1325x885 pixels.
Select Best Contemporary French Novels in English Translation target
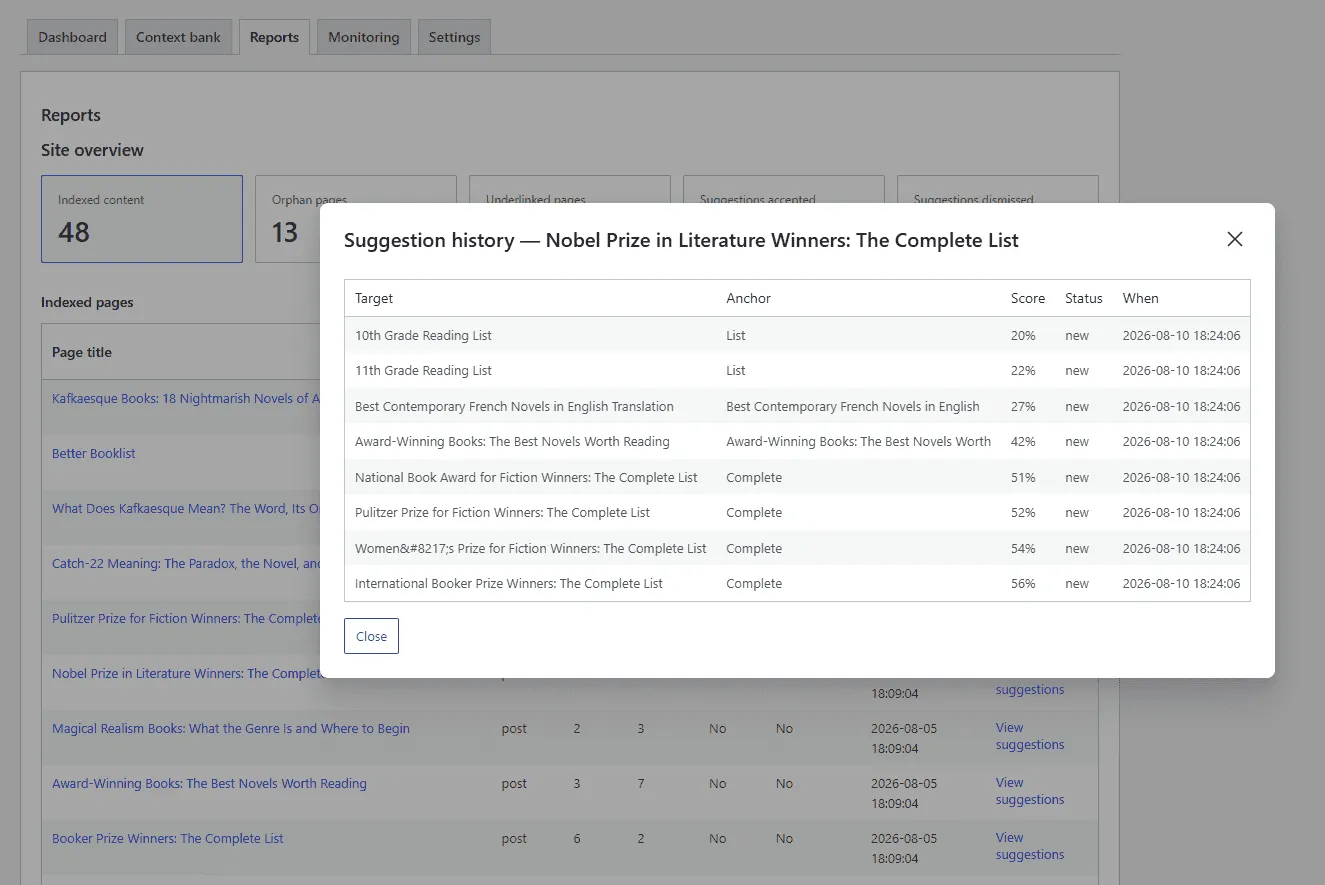514,406
